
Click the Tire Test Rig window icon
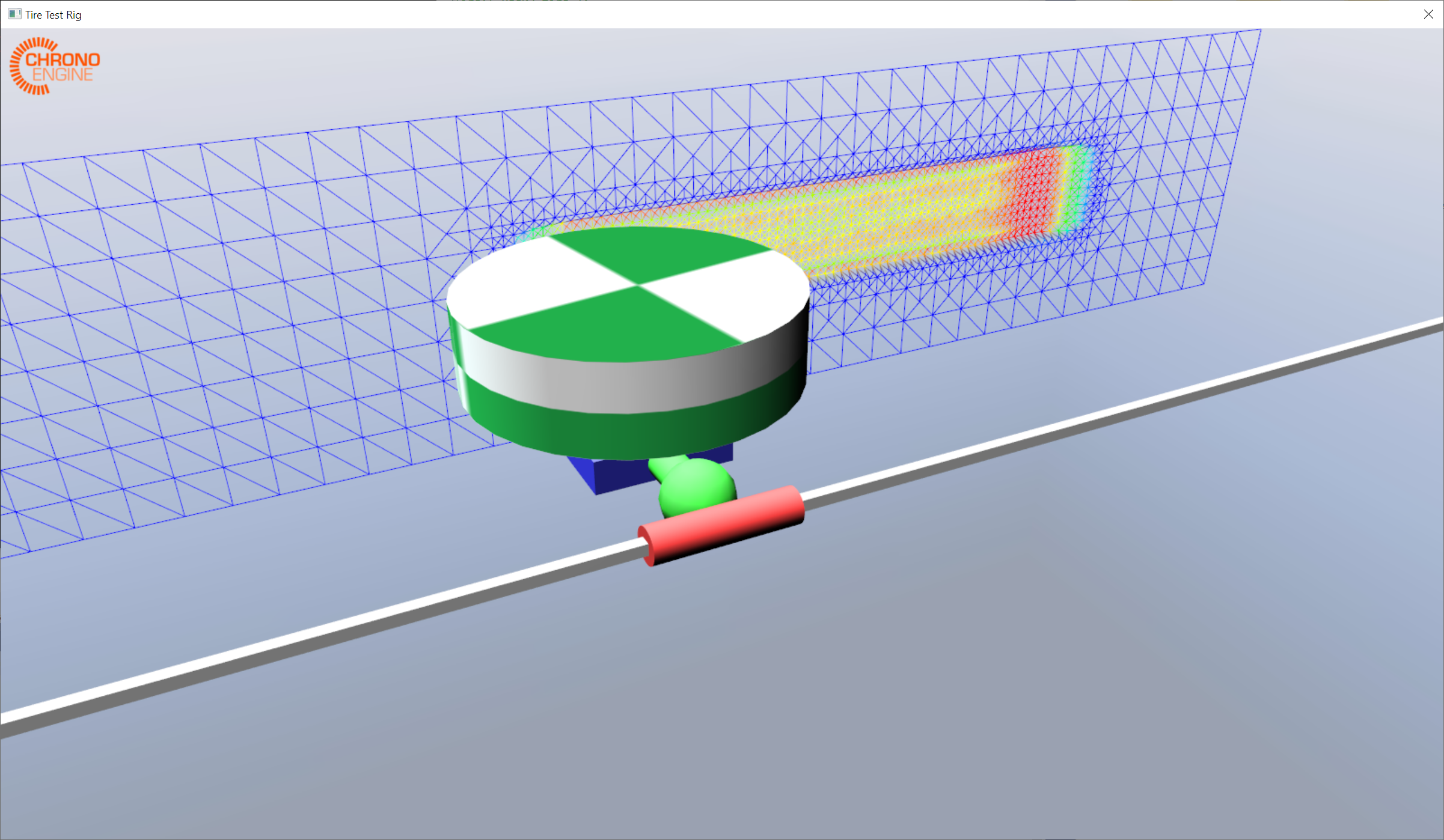(x=14, y=14)
